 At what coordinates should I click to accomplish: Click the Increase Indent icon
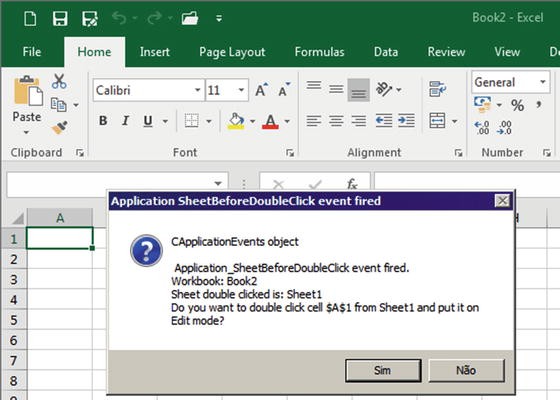[406, 121]
